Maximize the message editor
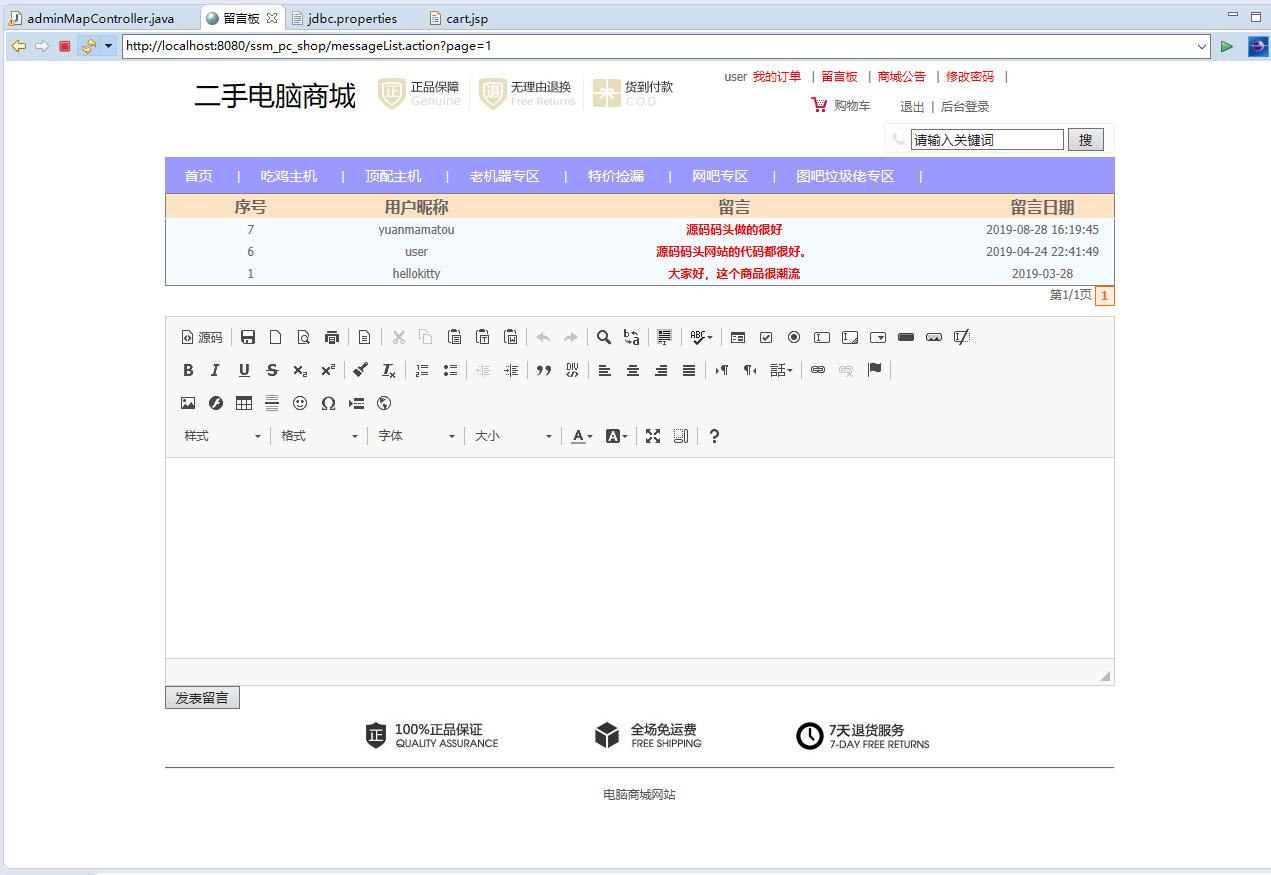The height and width of the screenshot is (875, 1271). 653,435
